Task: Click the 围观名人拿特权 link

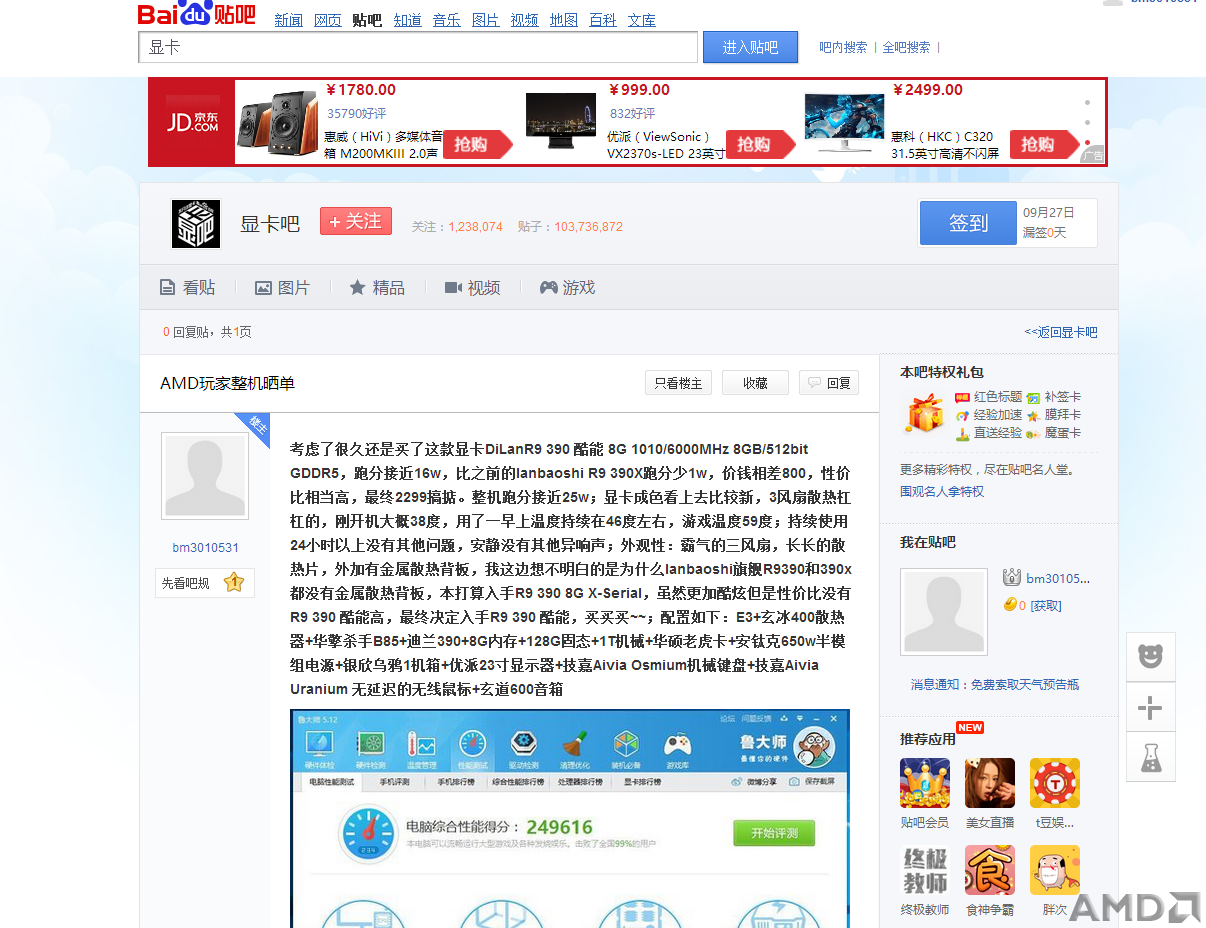Action: [942, 491]
